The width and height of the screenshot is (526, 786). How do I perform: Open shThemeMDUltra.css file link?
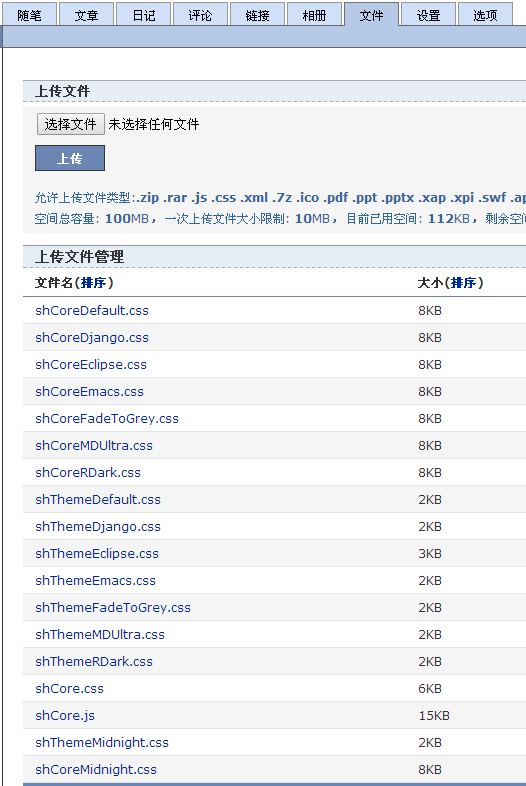pos(100,635)
